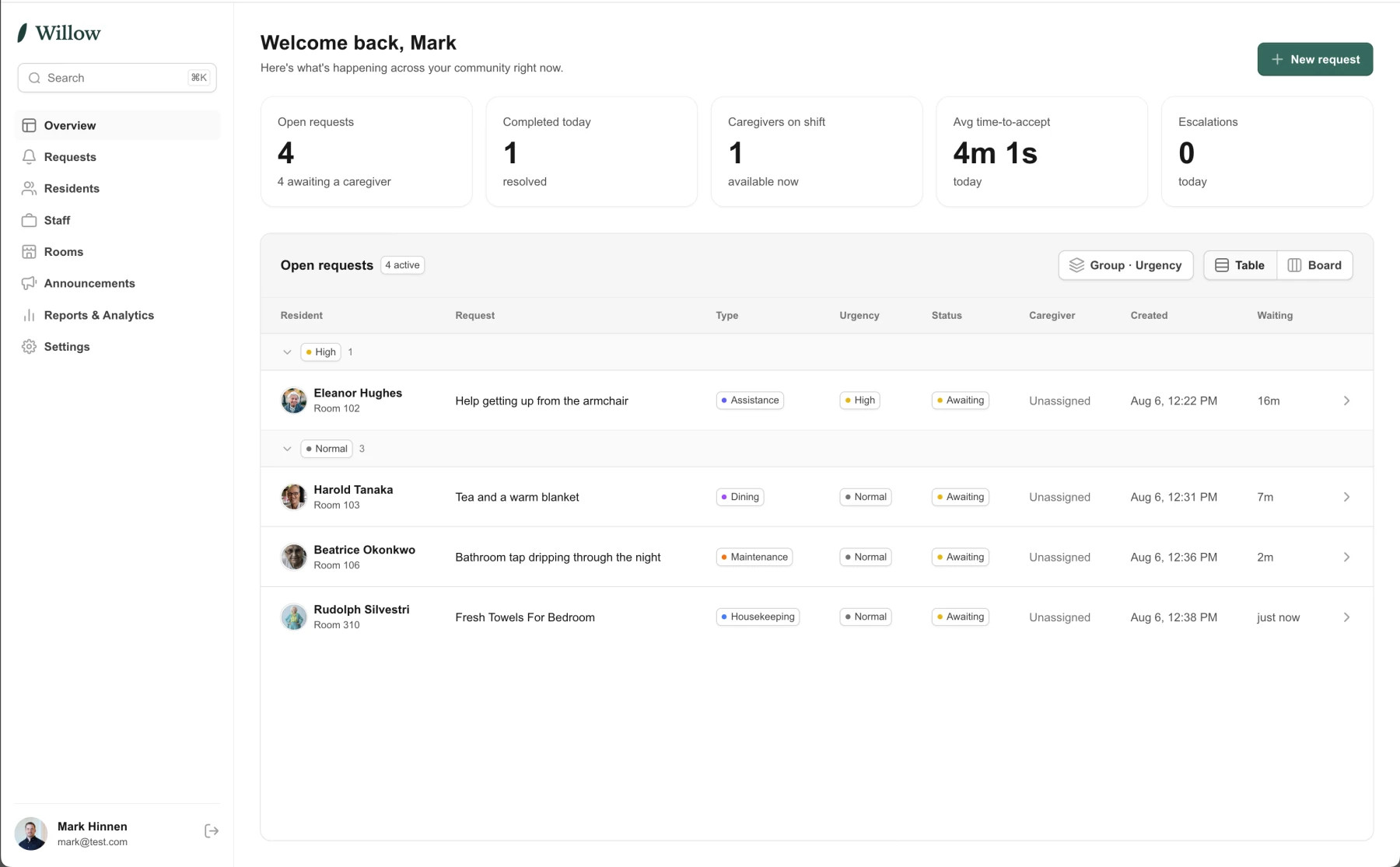Click the New request button
1400x867 pixels.
pos(1314,59)
